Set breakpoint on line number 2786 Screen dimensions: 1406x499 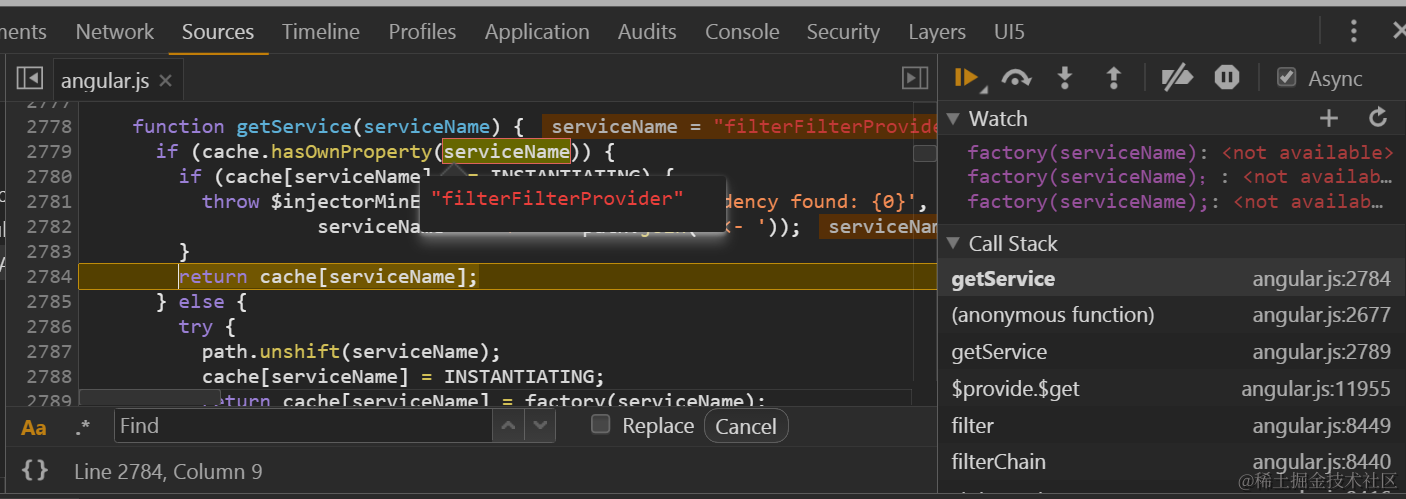48,327
